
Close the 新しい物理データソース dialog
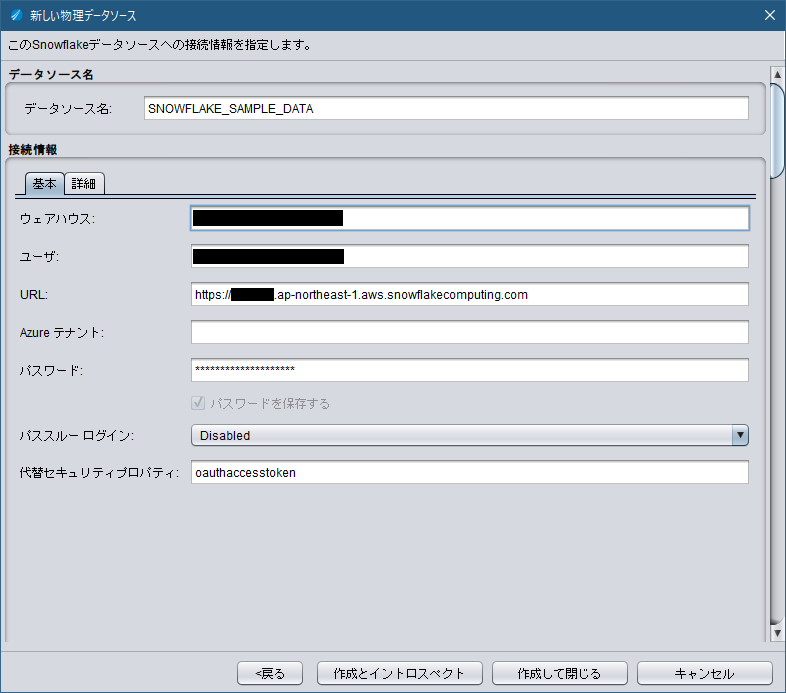(x=770, y=15)
